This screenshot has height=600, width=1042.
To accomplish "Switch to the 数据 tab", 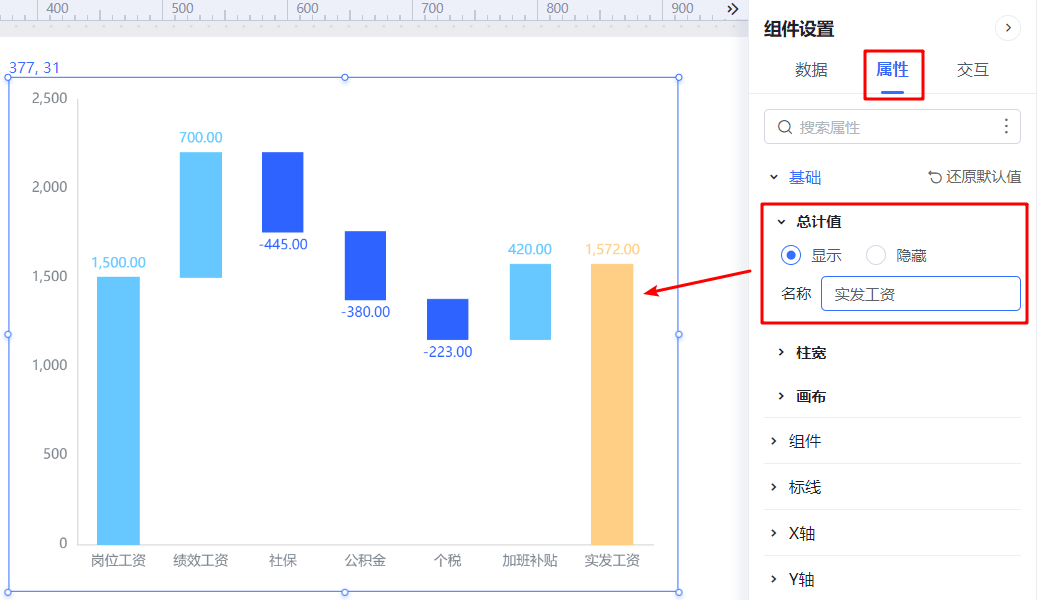I will coord(811,70).
